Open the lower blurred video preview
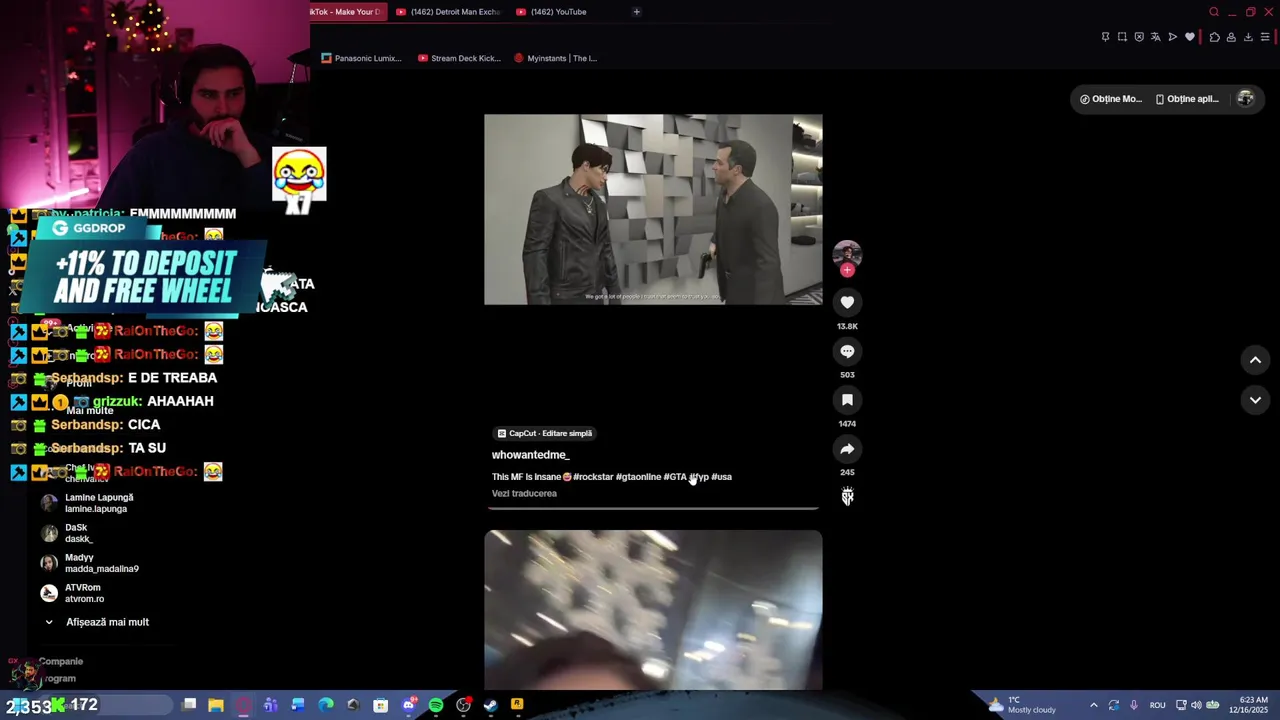 [653, 610]
